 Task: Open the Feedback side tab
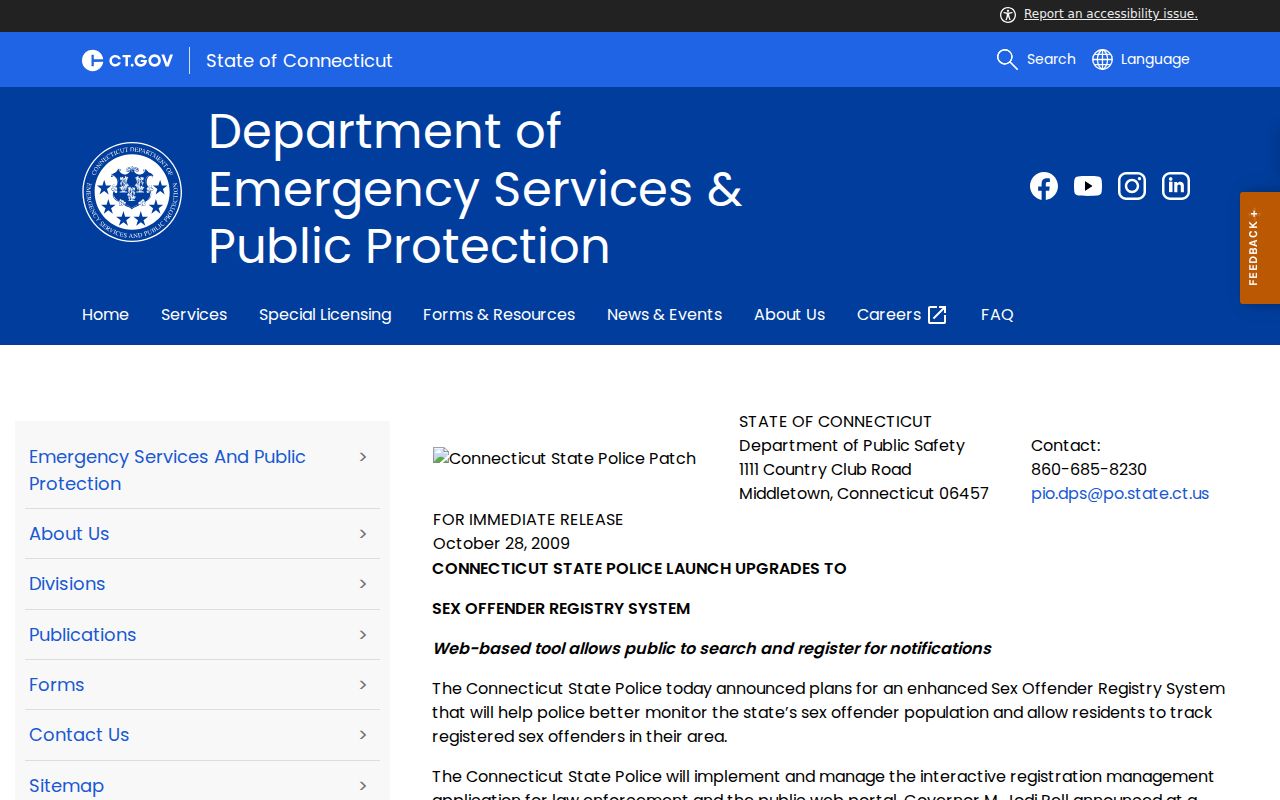pos(1260,248)
